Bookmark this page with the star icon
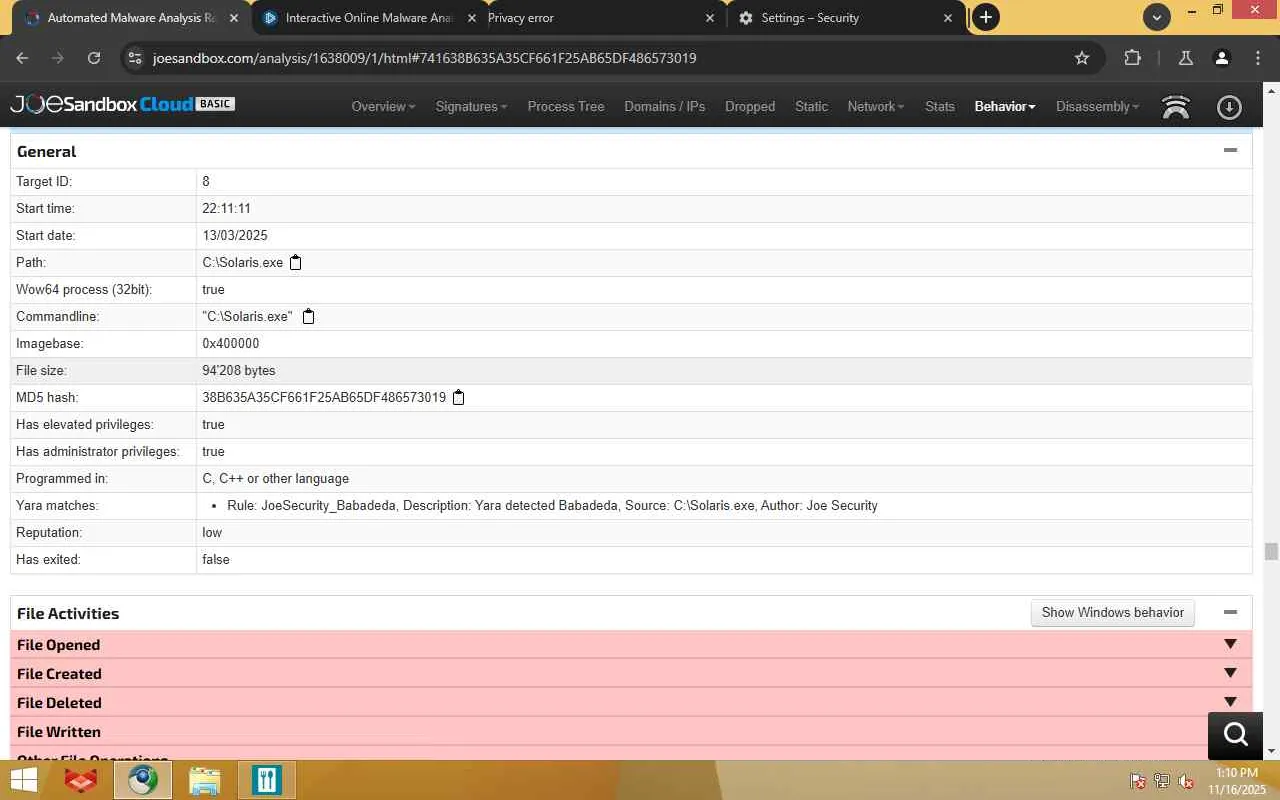1280x800 pixels. (x=1082, y=58)
